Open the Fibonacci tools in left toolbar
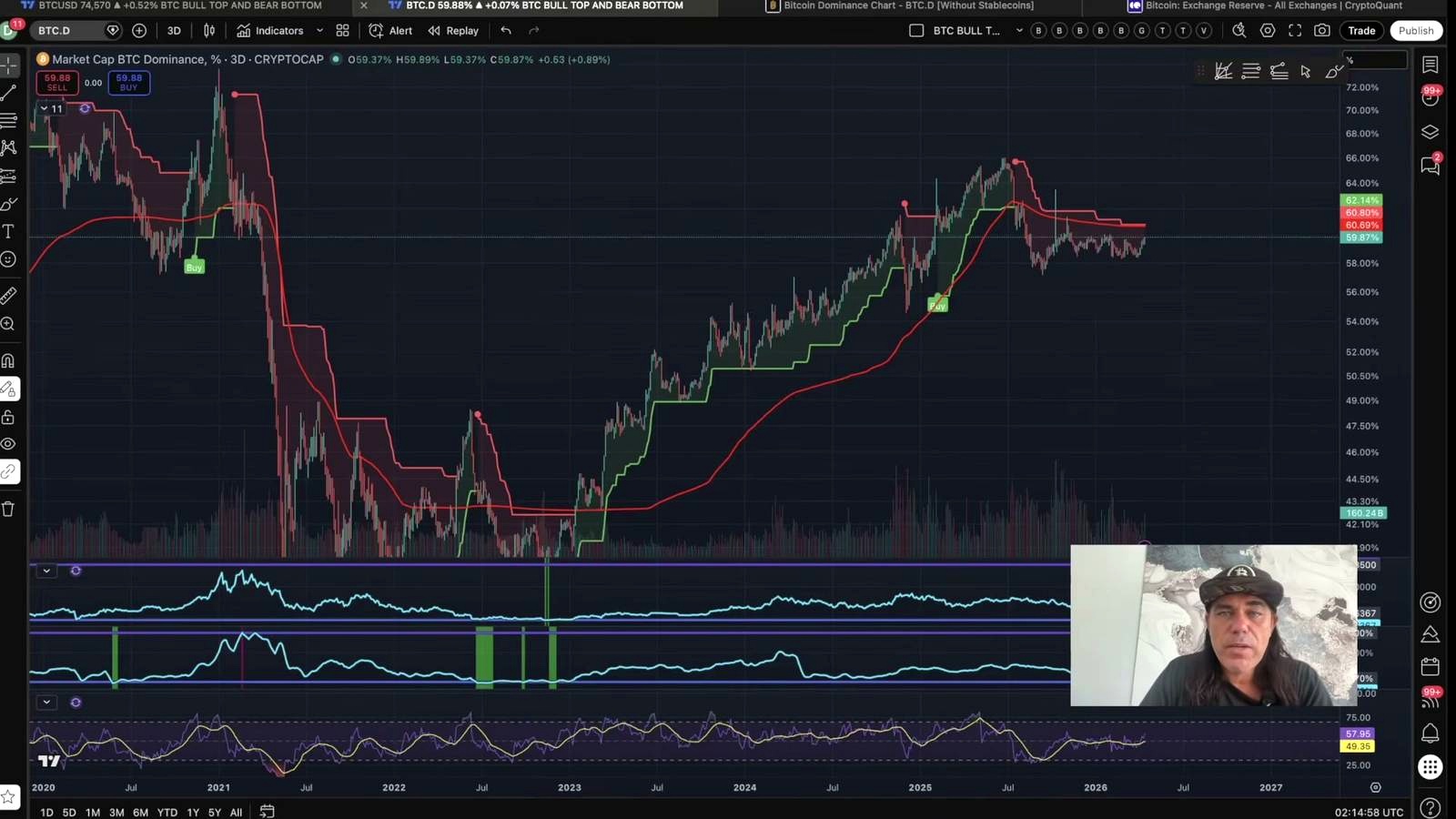This screenshot has width=1456, height=819. coord(8,120)
